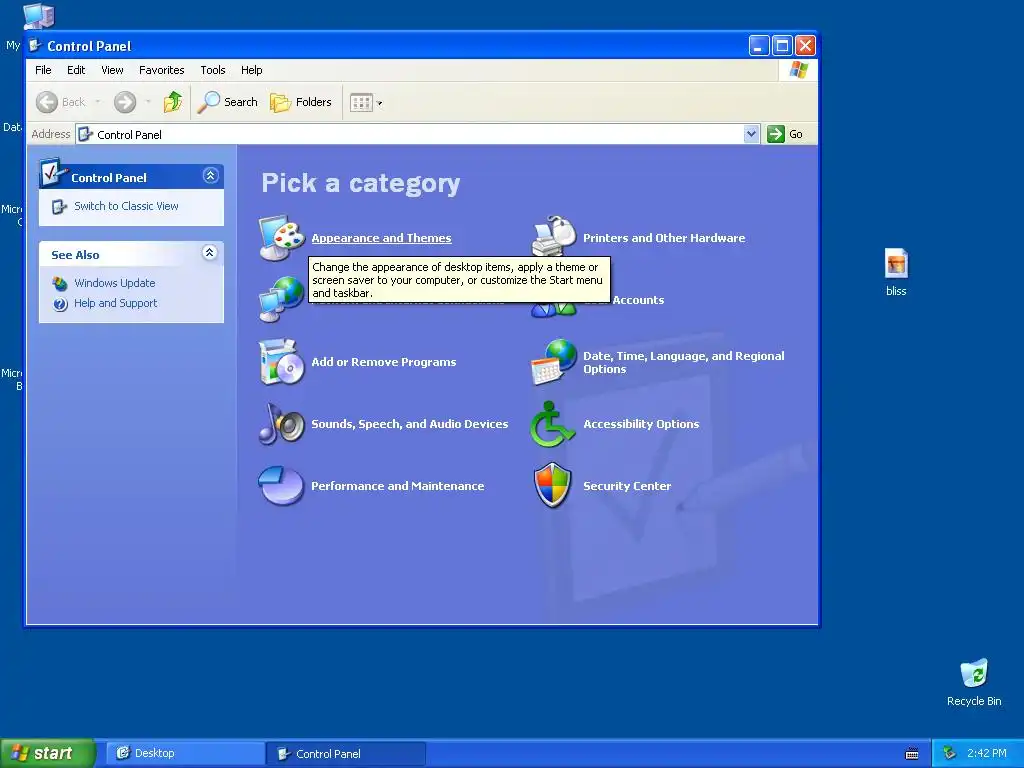Click the Add or Remove Programs icon
This screenshot has width=1024, height=768.
click(x=281, y=362)
